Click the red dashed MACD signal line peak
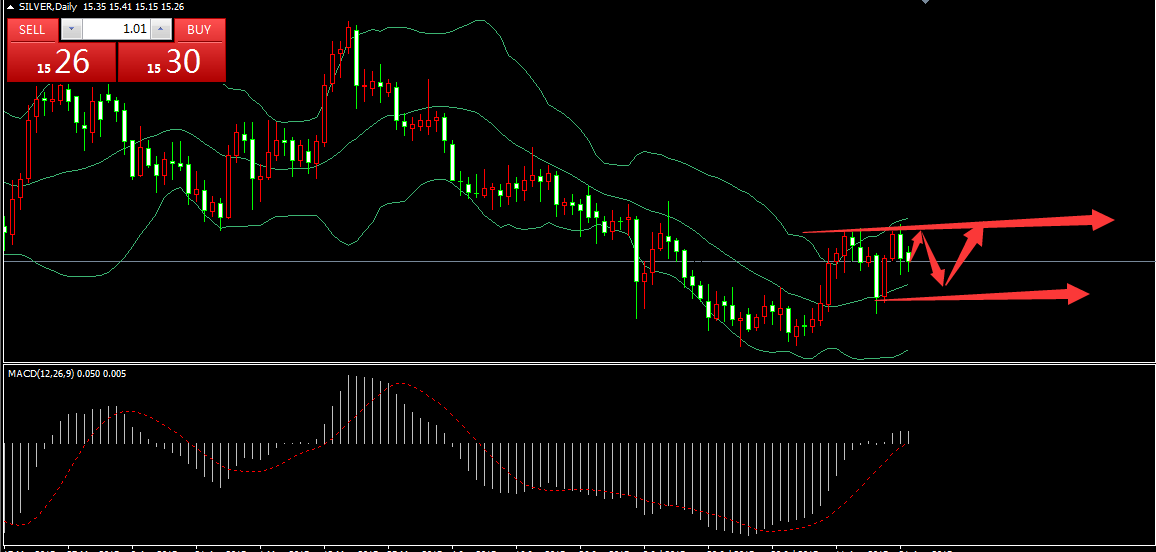Image resolution: width=1156 pixels, height=552 pixels. coord(400,384)
